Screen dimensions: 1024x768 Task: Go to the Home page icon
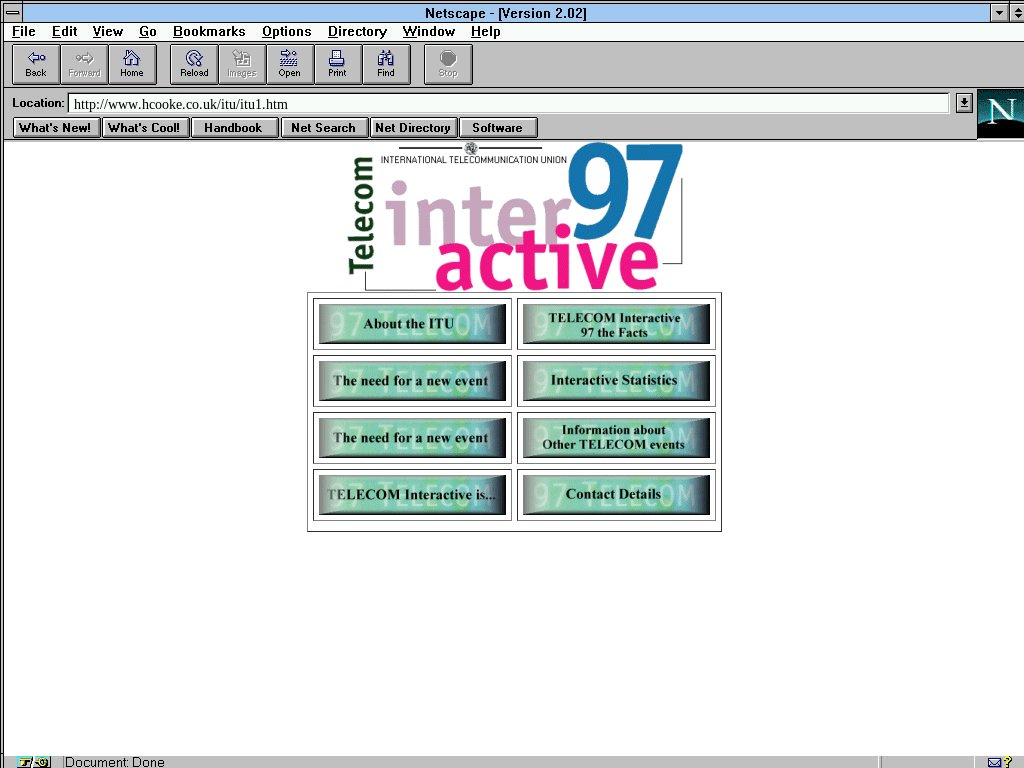pyautogui.click(x=132, y=64)
